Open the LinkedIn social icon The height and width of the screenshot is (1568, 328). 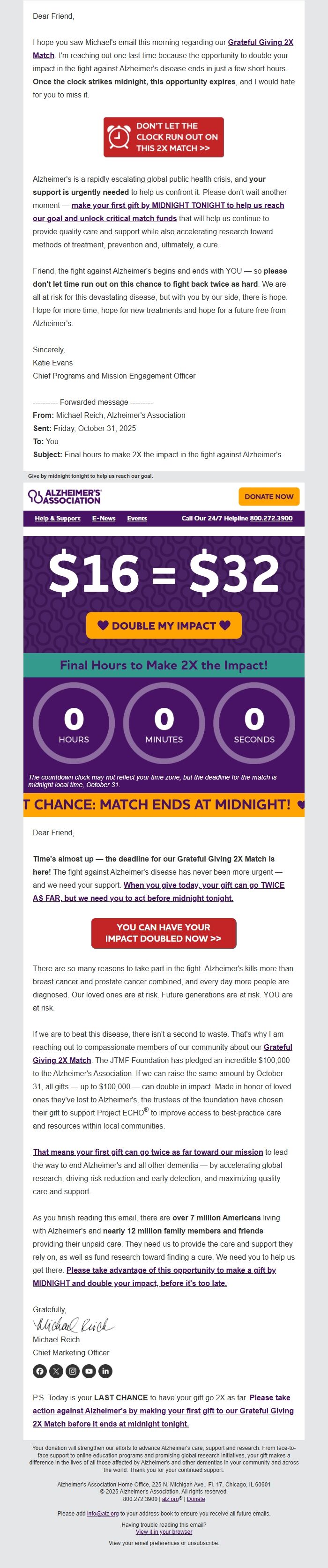click(106, 1371)
